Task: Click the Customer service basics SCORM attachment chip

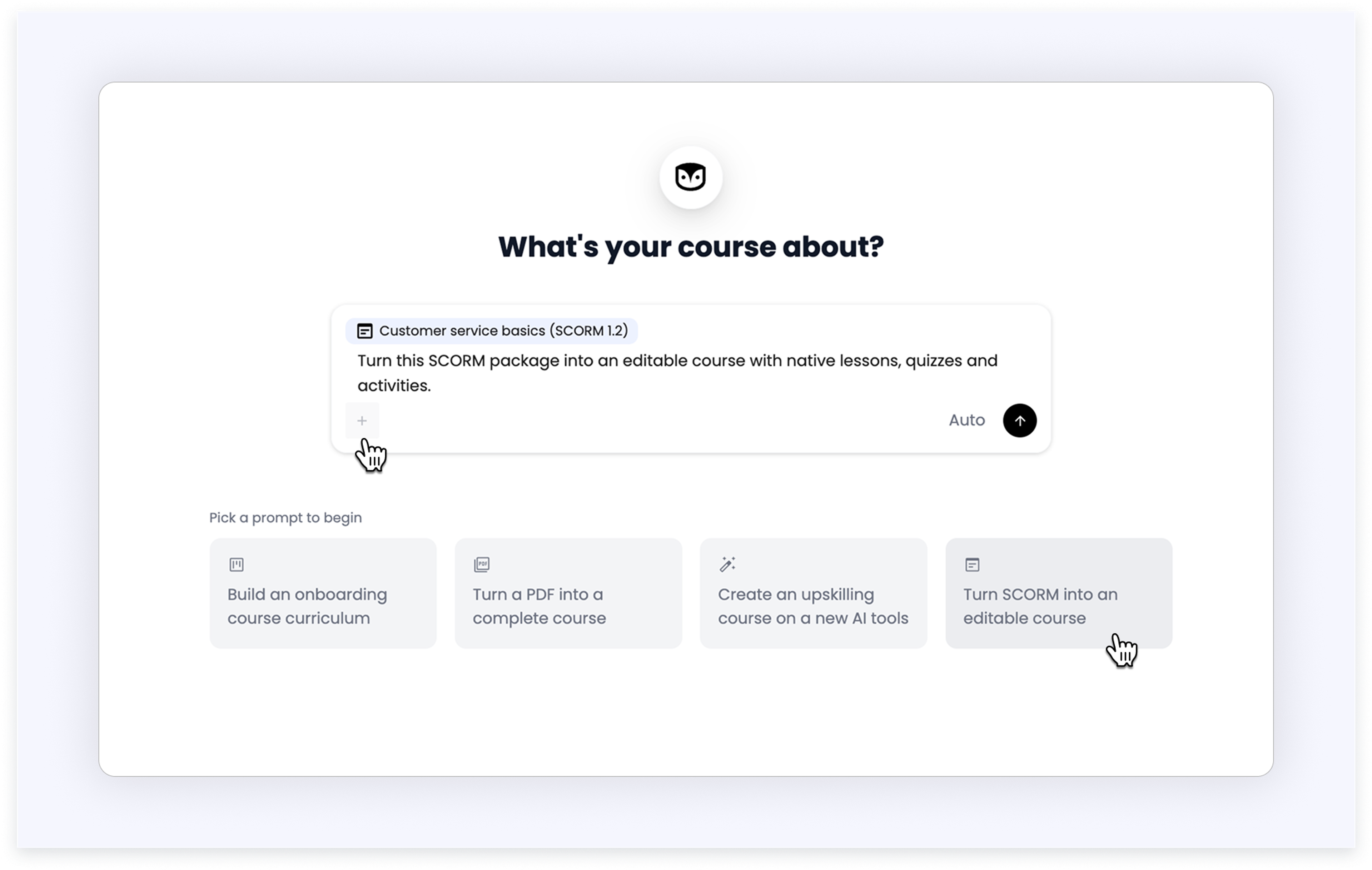Action: tap(491, 331)
